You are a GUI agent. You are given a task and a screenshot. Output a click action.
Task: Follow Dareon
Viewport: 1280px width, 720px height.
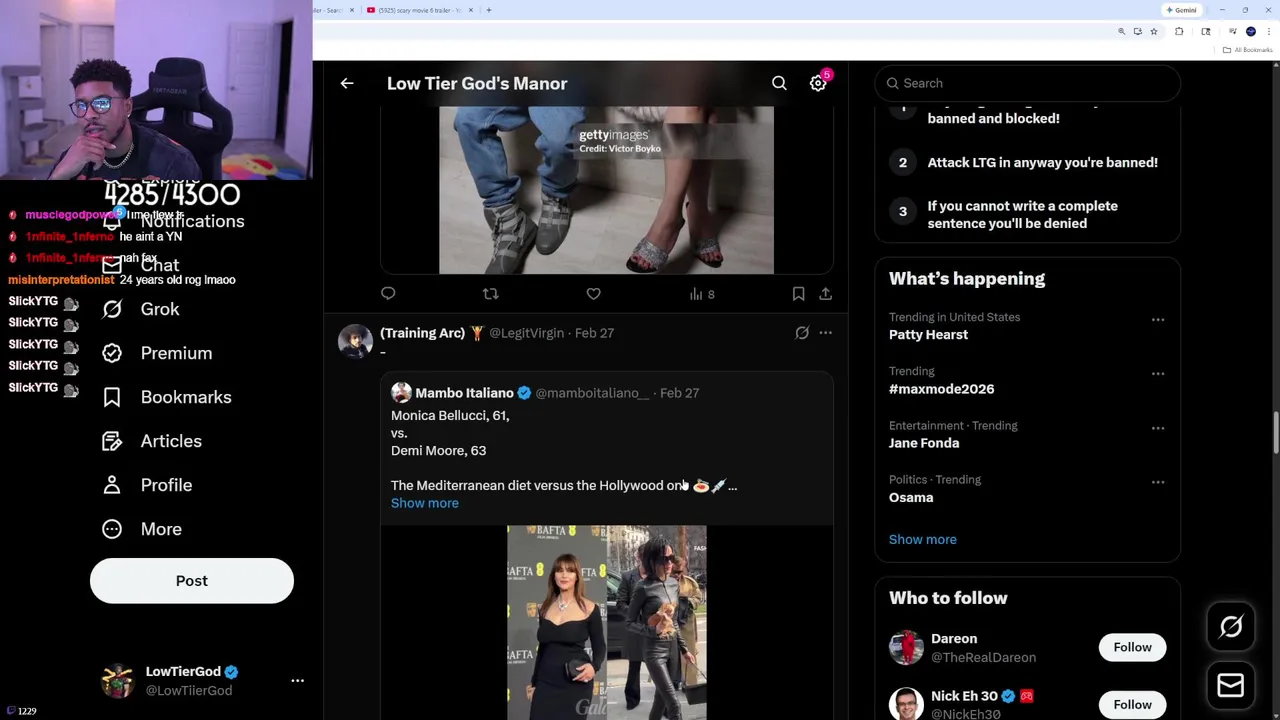coord(1132,647)
